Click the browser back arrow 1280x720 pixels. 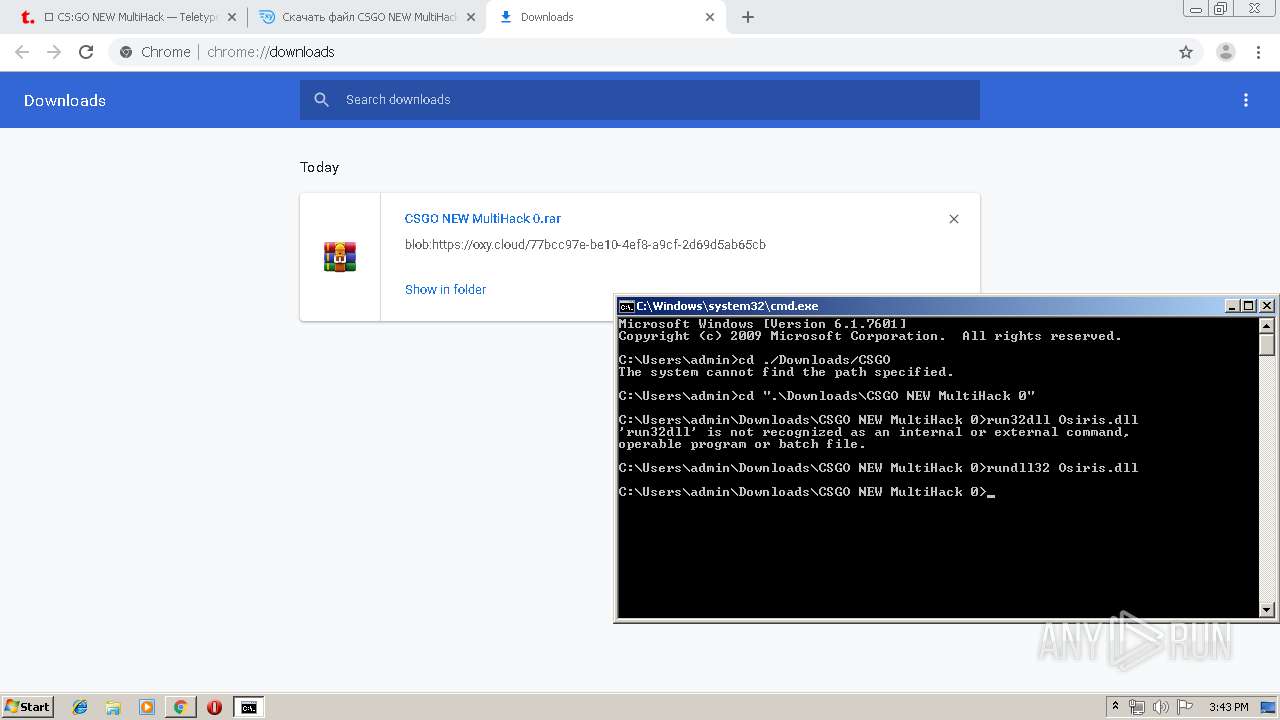22,52
